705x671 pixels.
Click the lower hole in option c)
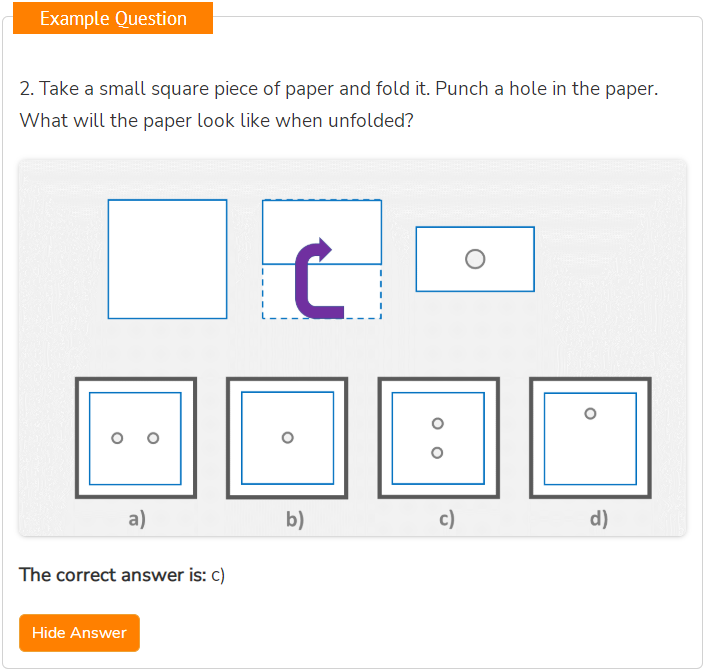pyautogui.click(x=437, y=452)
